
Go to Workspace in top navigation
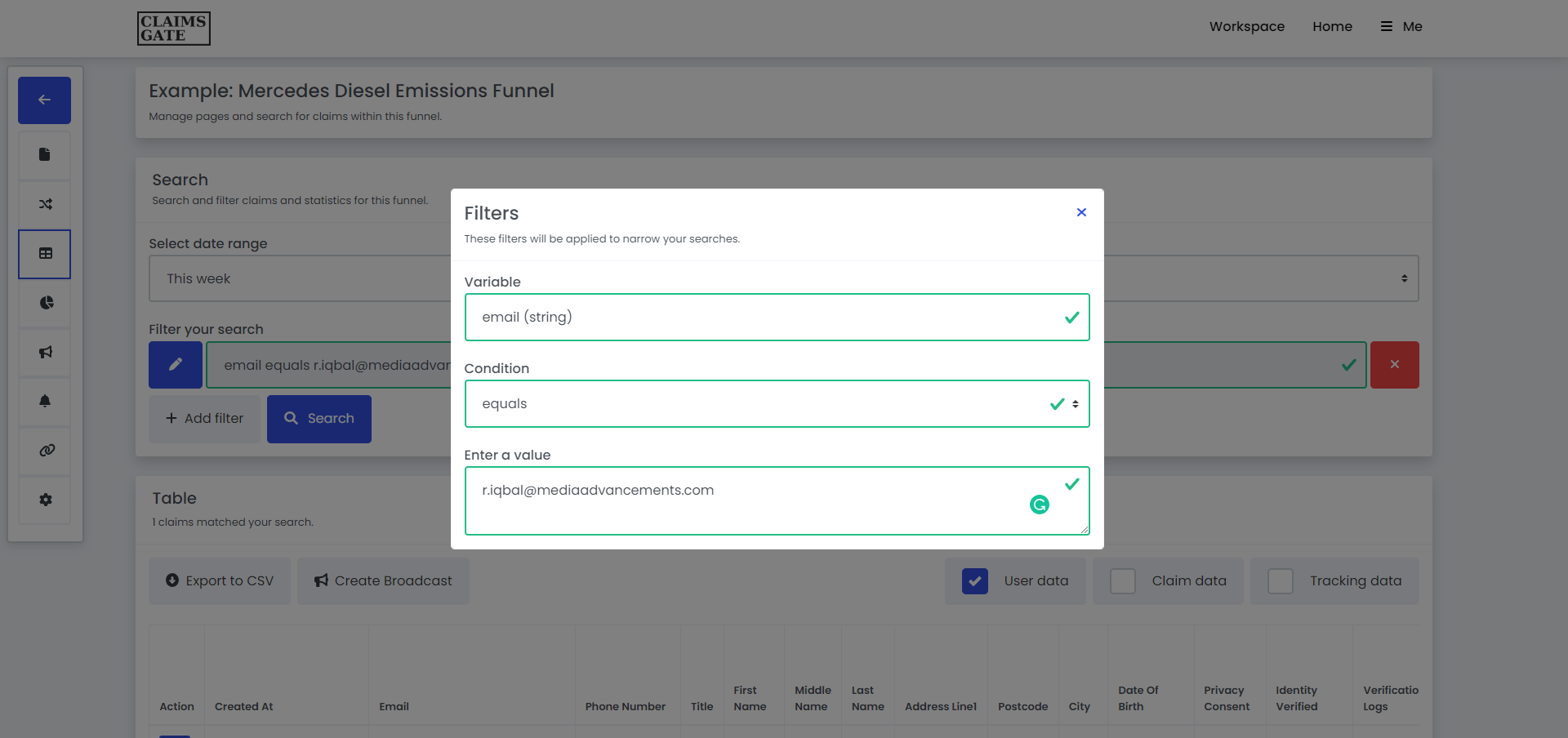tap(1246, 26)
